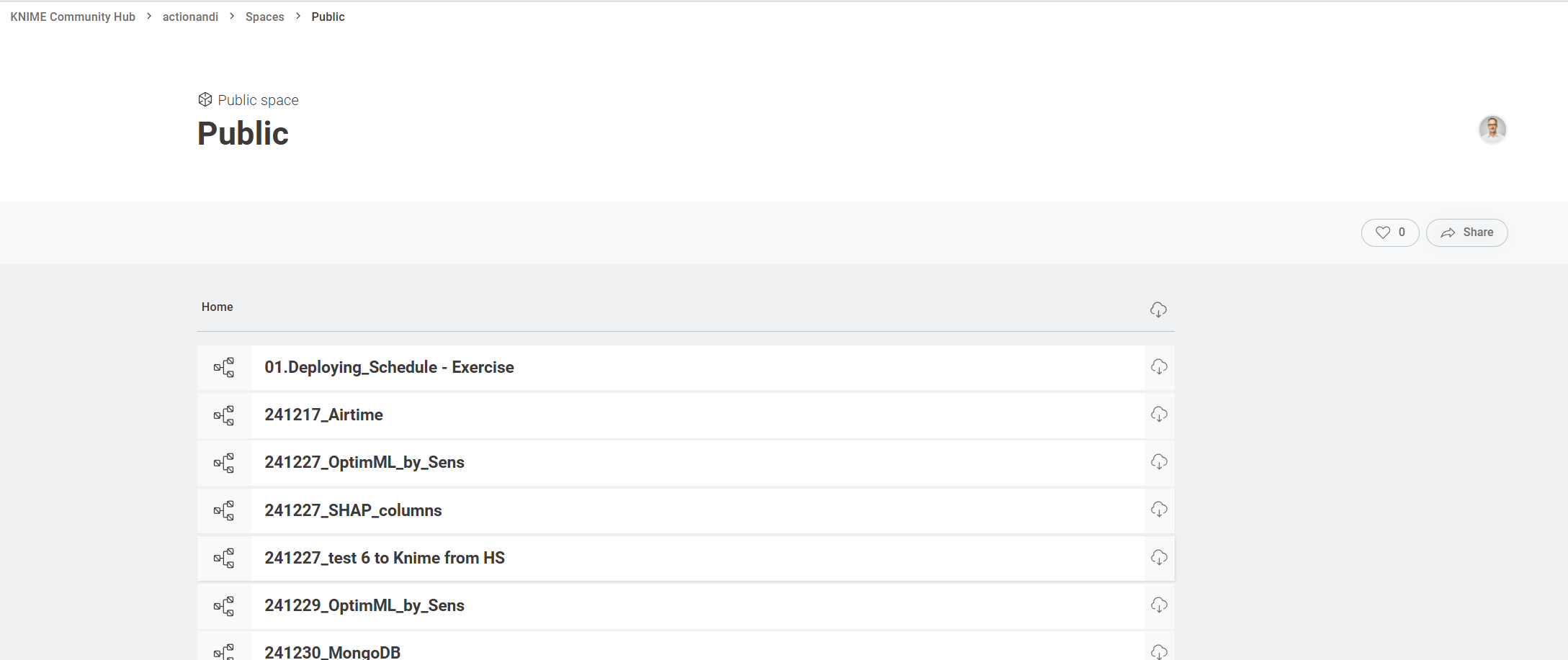Download the 241217_Airtime workflow

1159,415
